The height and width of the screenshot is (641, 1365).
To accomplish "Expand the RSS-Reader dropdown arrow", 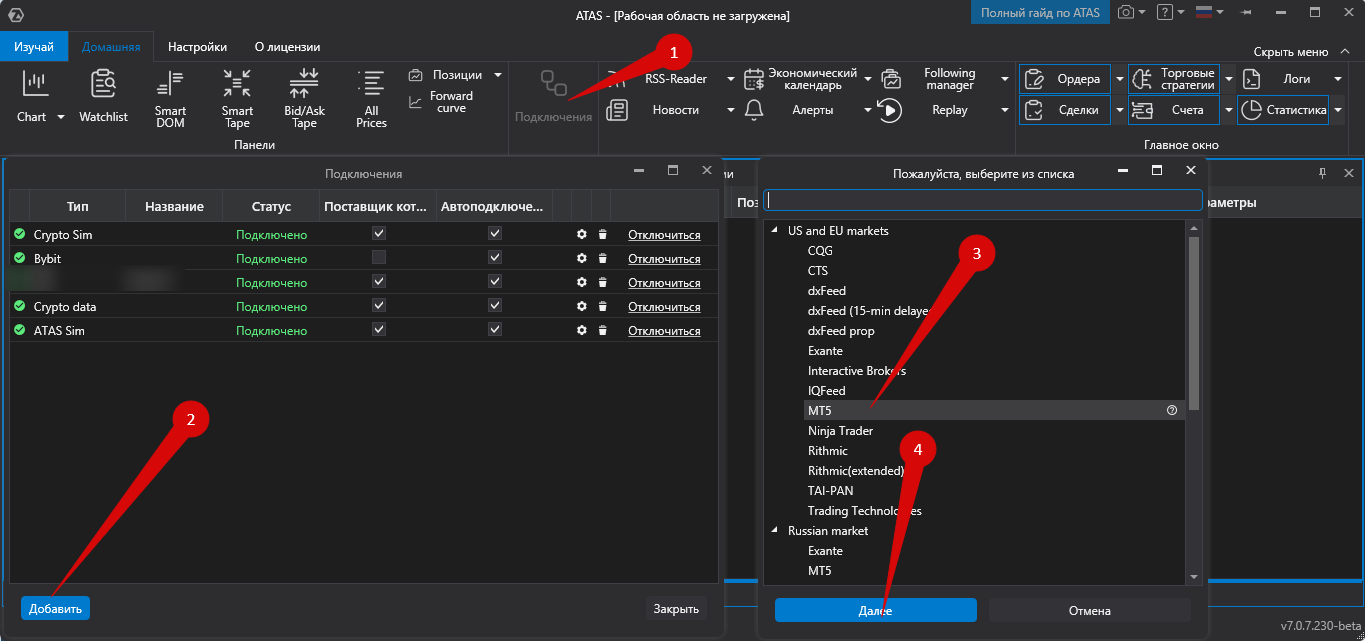I will point(731,79).
